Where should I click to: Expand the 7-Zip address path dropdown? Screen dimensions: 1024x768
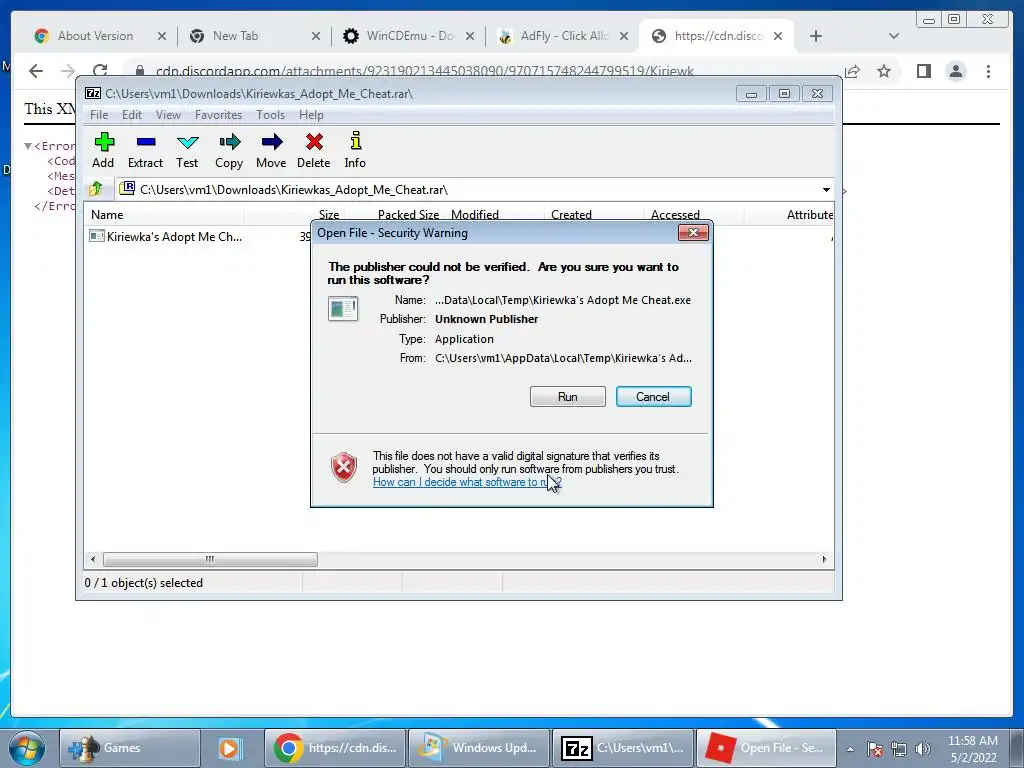(826, 190)
